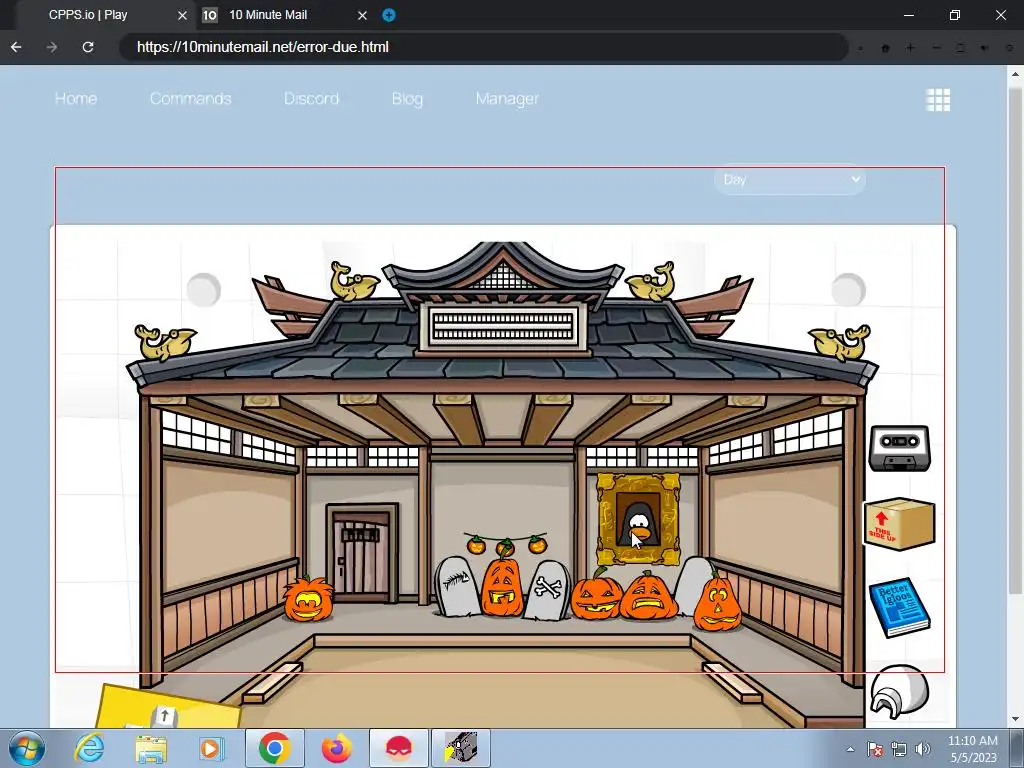Click the scrollbar down arrow
Image resolution: width=1024 pixels, height=768 pixels.
click(x=1016, y=720)
